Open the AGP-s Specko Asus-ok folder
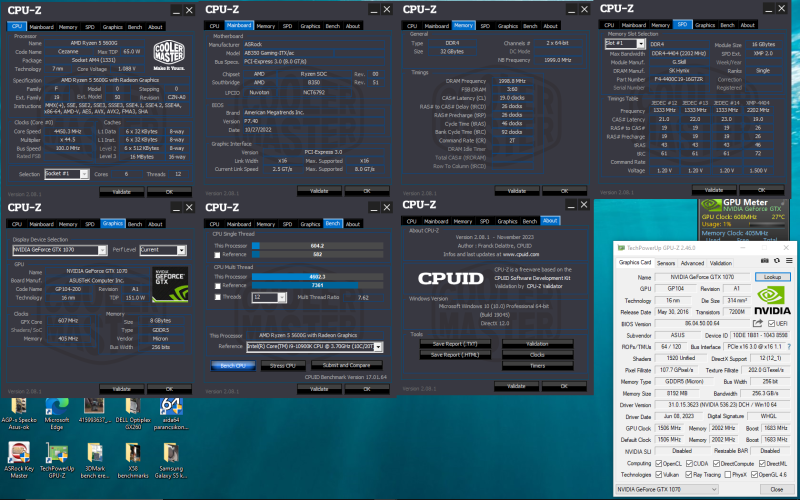Image resolution: width=800 pixels, height=500 pixels. tap(19, 414)
